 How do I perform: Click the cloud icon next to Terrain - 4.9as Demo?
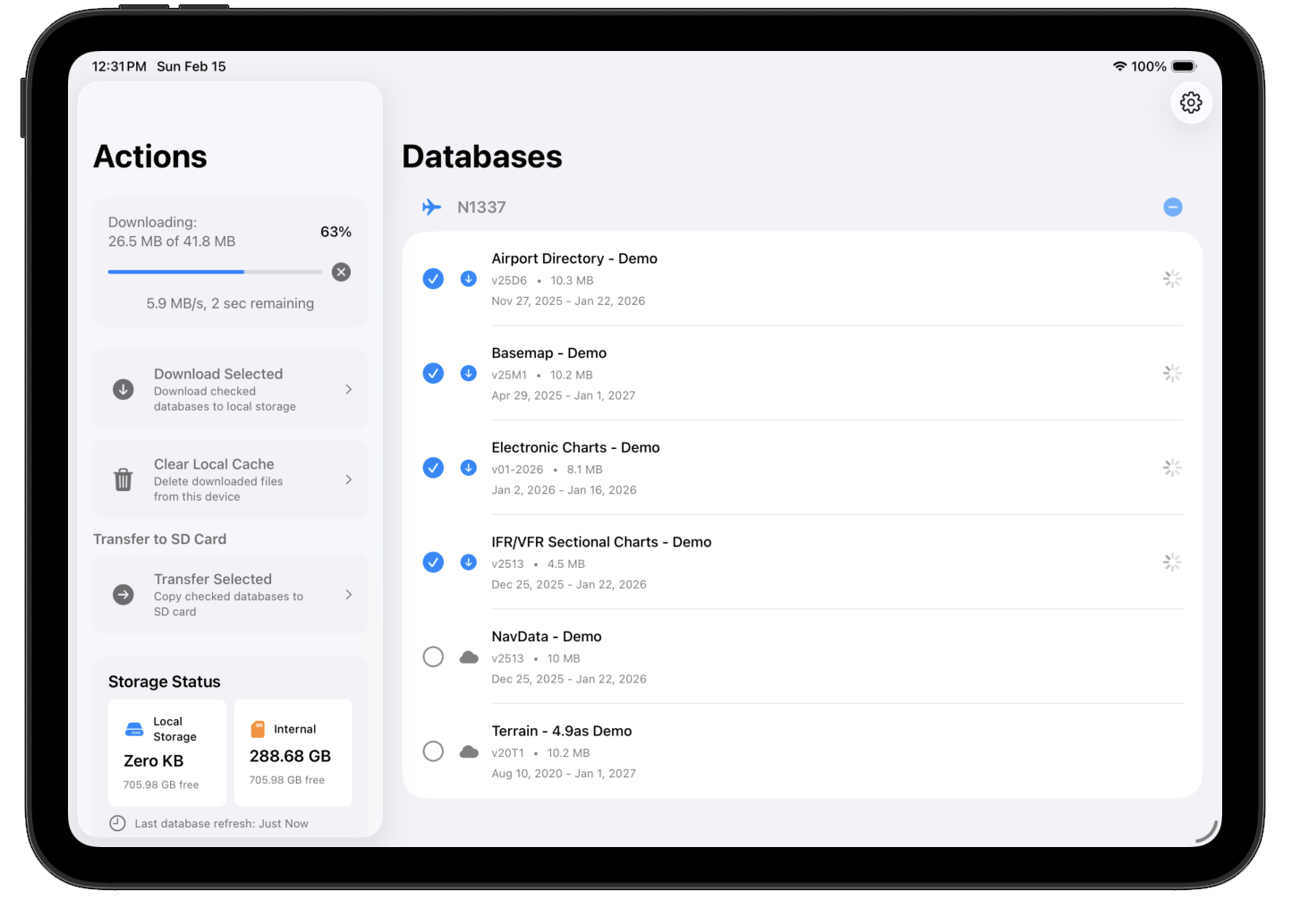pyautogui.click(x=469, y=751)
